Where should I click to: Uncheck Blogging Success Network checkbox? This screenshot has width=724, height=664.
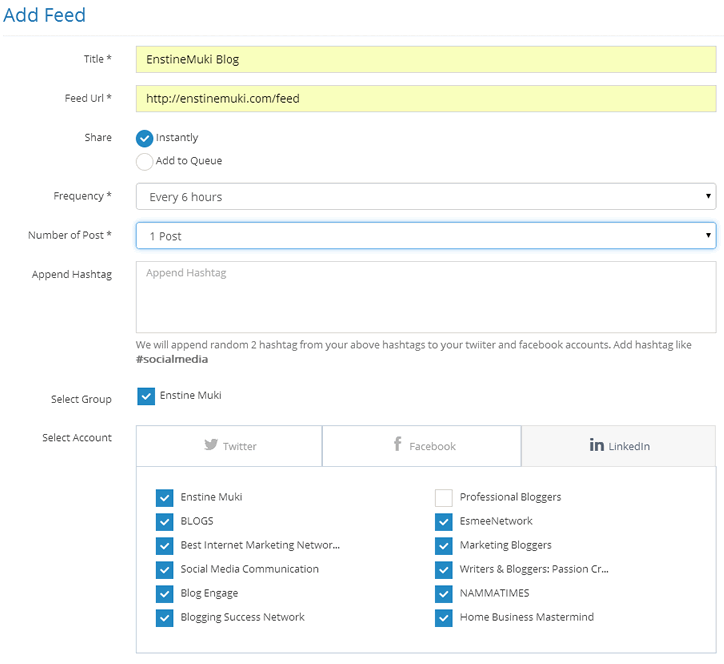(x=164, y=618)
